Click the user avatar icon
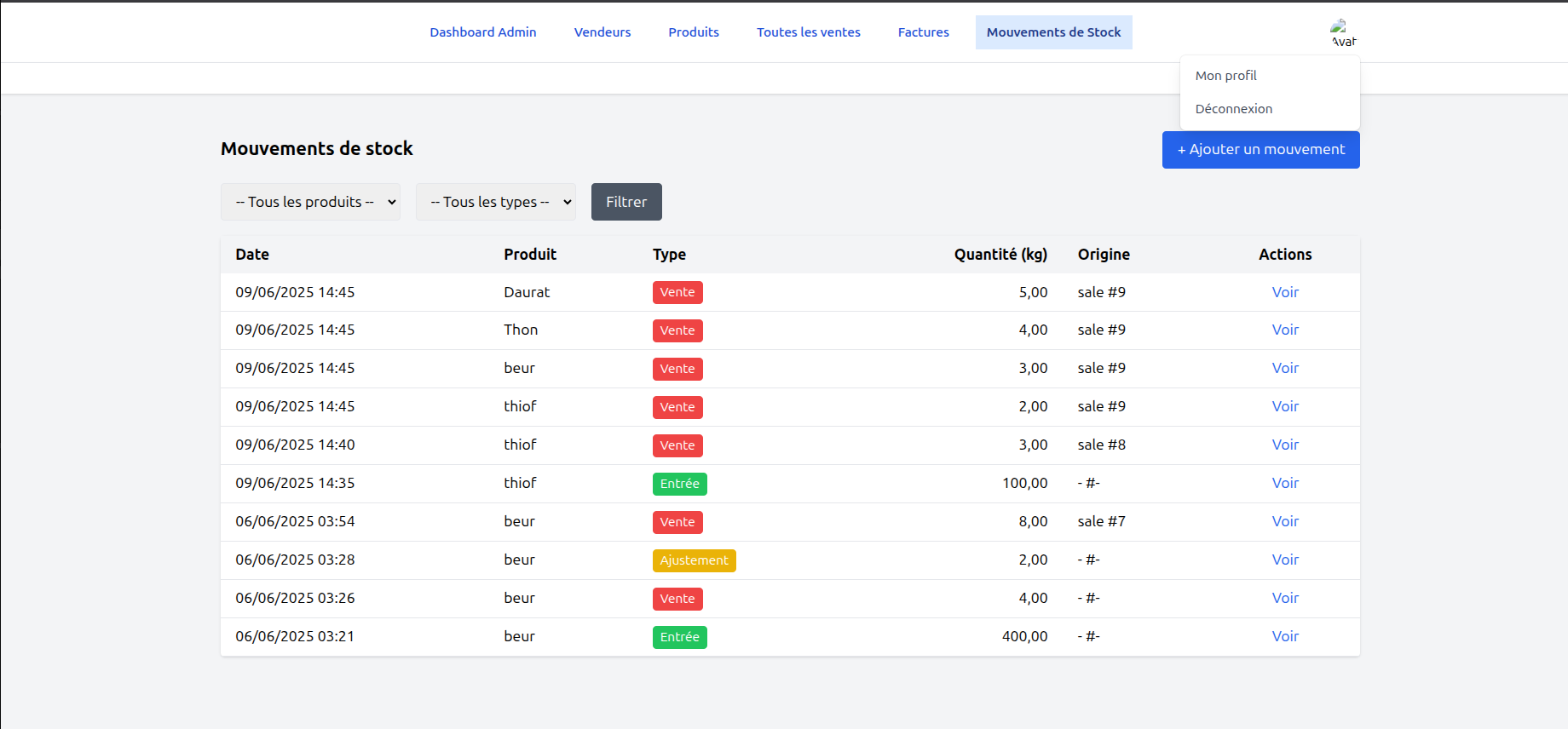This screenshot has height=729, width=1568. 1342,32
